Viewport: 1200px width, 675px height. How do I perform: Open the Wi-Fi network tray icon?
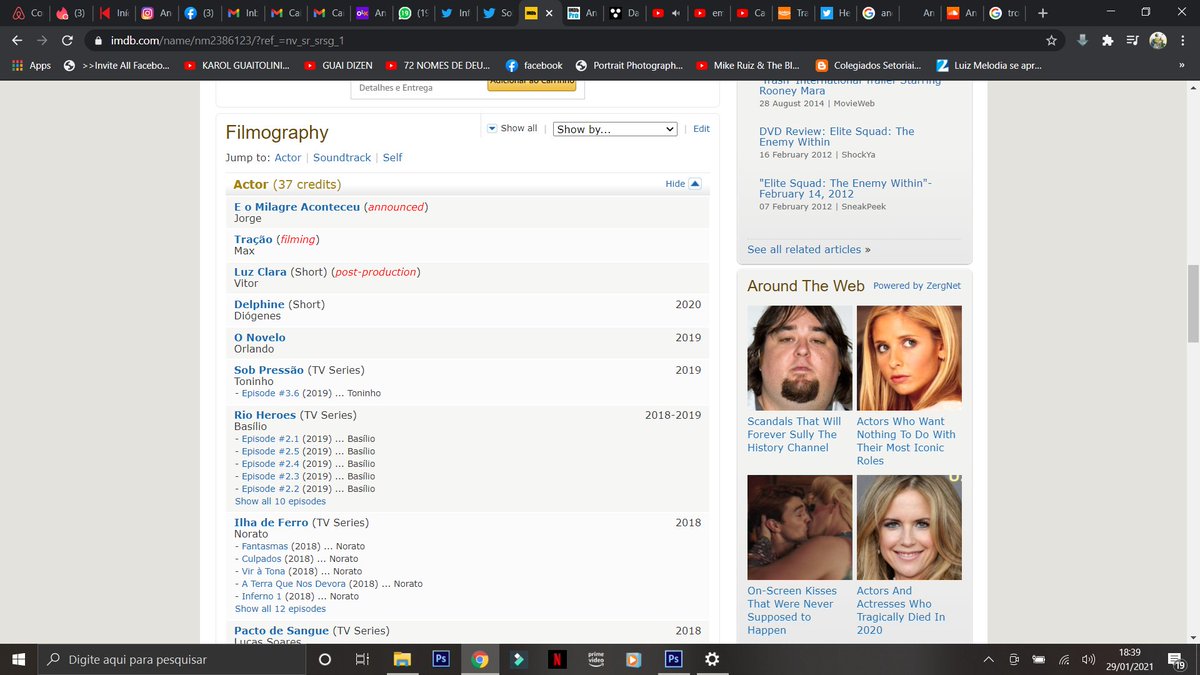[1063, 660]
